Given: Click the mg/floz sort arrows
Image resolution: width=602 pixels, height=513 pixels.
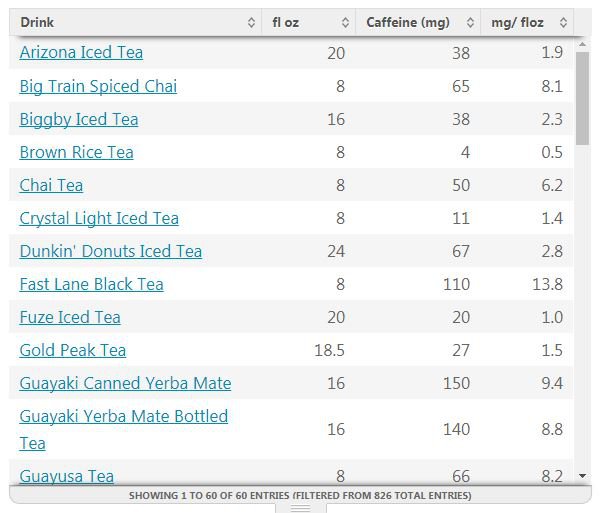Looking at the screenshot, I should click(x=563, y=23).
